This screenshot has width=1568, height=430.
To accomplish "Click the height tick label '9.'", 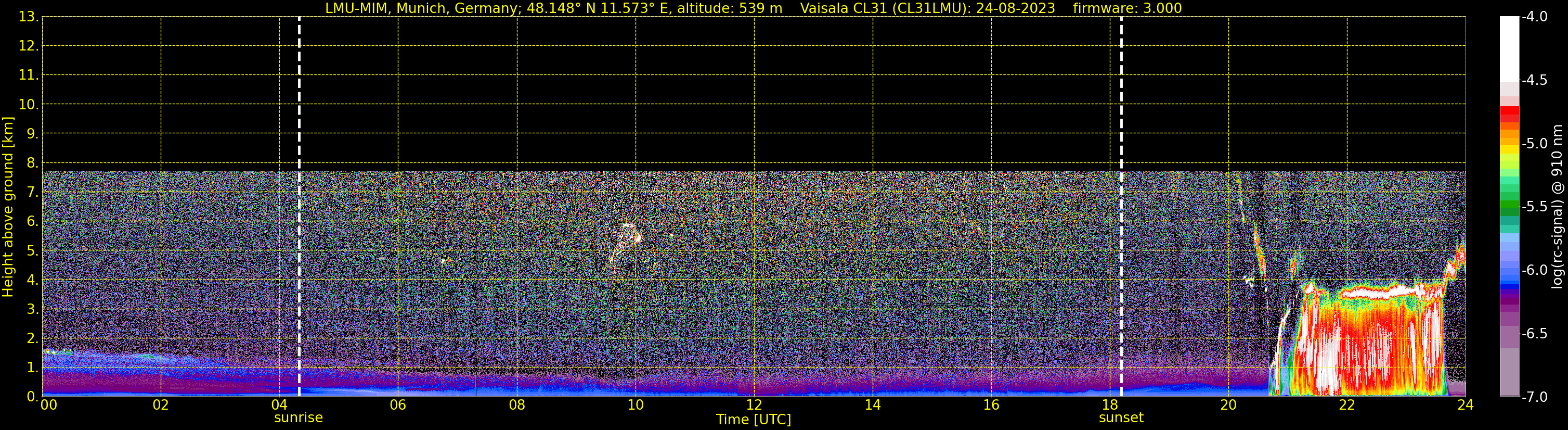I will [x=32, y=133].
